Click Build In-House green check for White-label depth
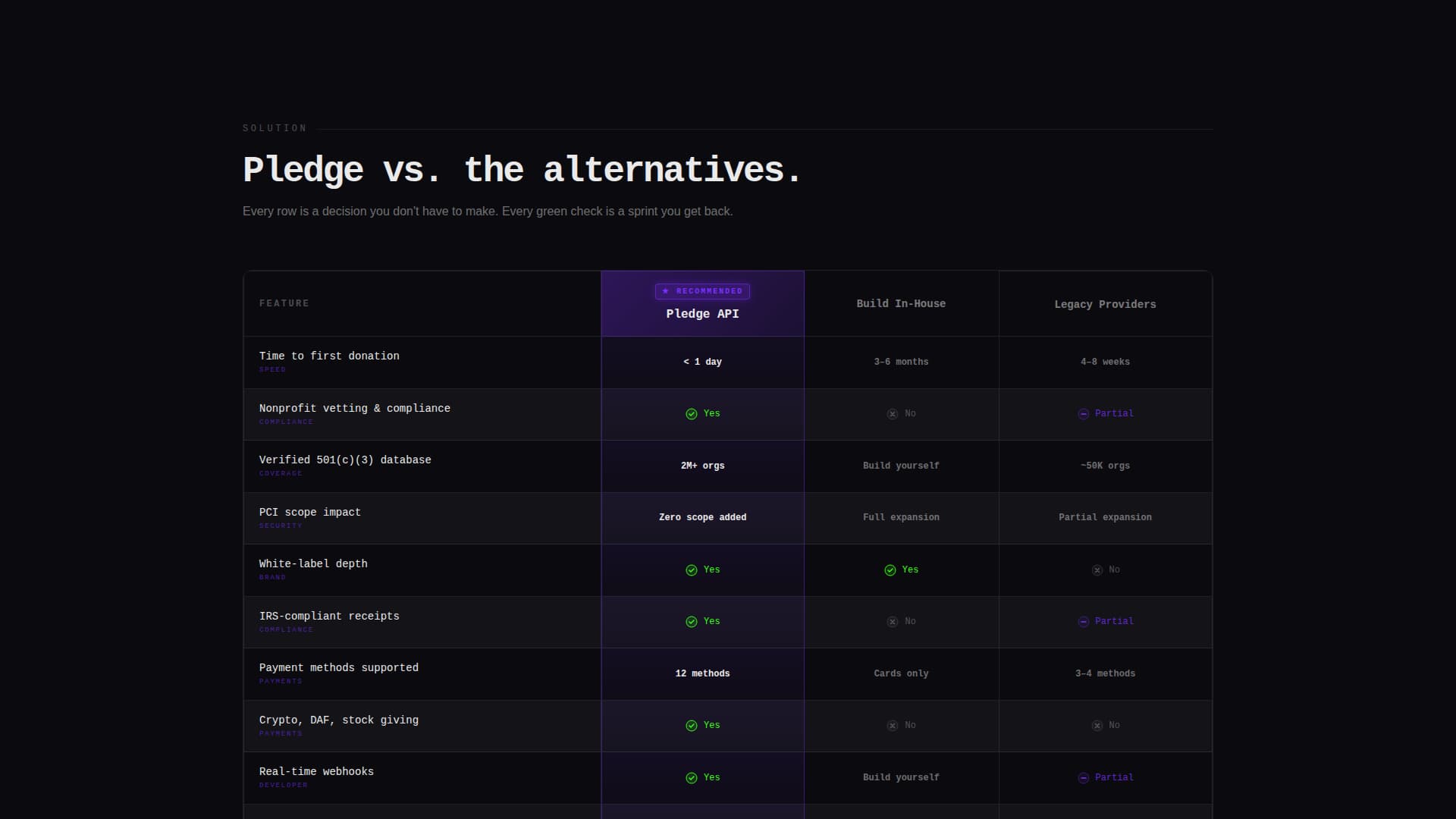Image resolution: width=1456 pixels, height=819 pixels. pos(890,570)
